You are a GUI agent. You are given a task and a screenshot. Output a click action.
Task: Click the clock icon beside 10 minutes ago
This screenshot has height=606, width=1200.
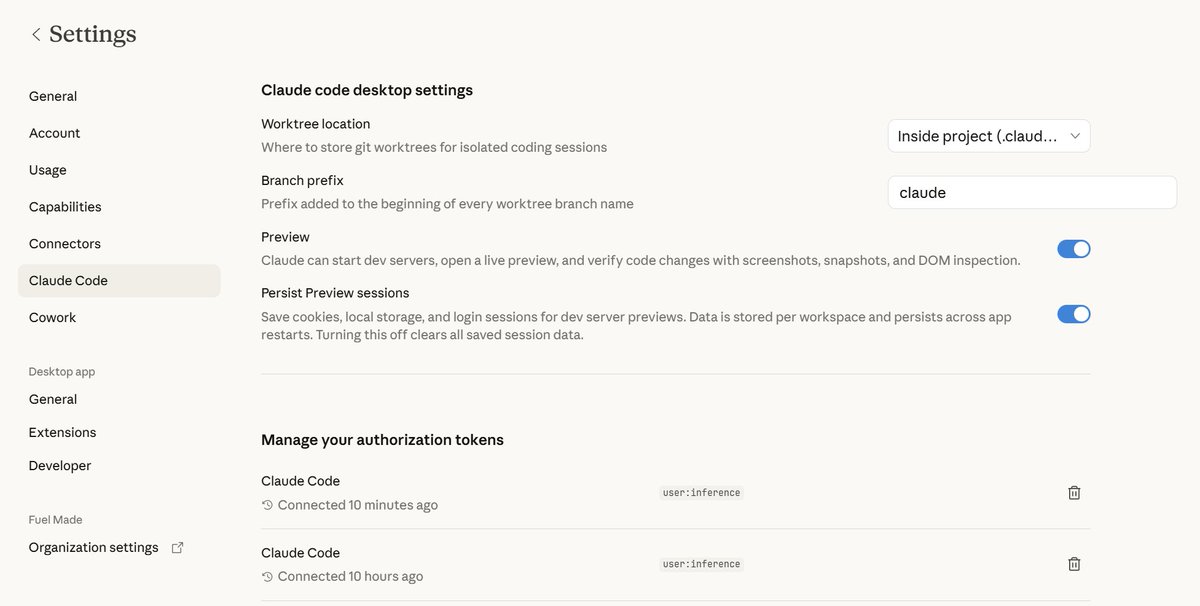[x=267, y=505]
